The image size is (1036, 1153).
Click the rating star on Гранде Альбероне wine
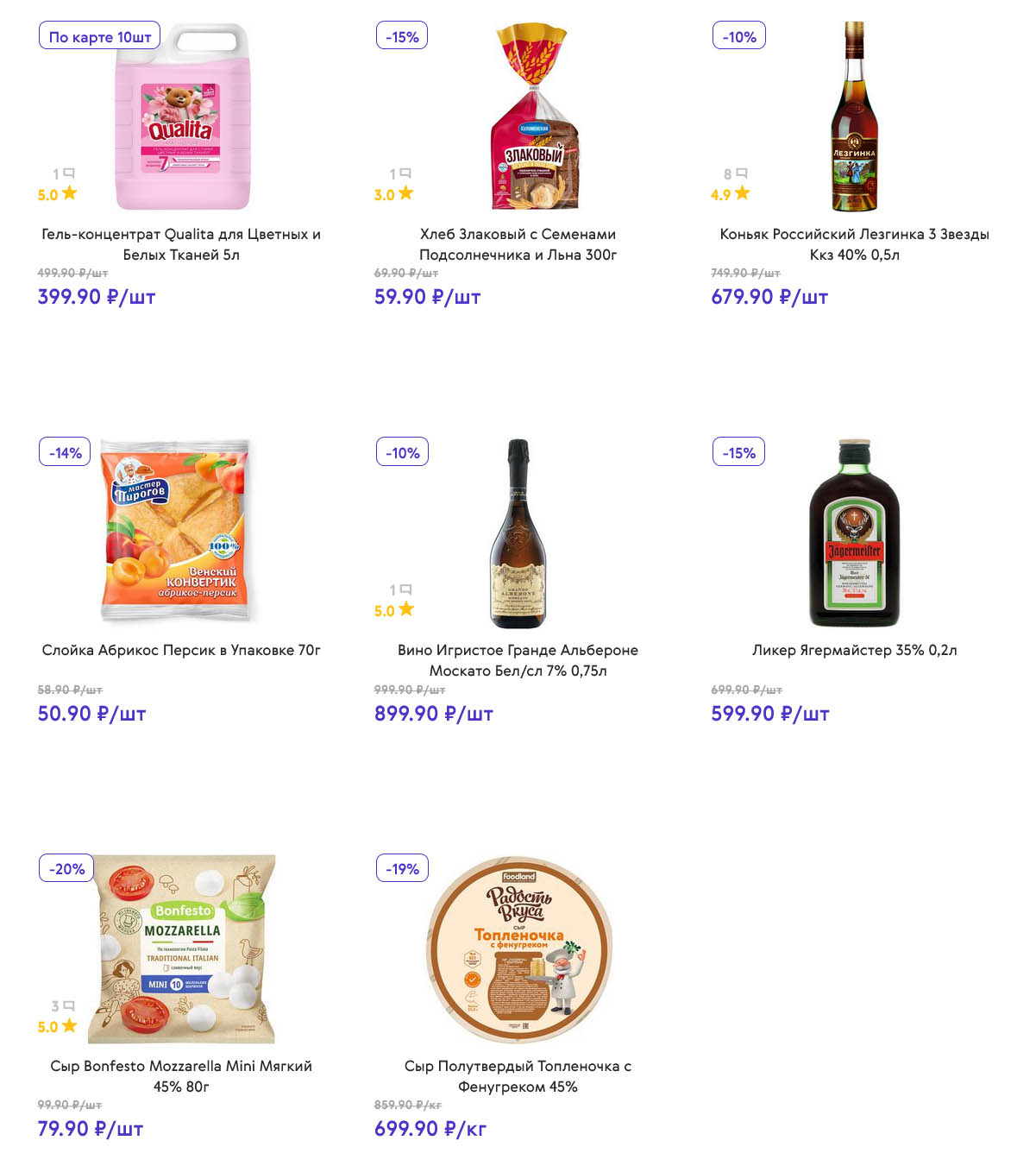(405, 609)
